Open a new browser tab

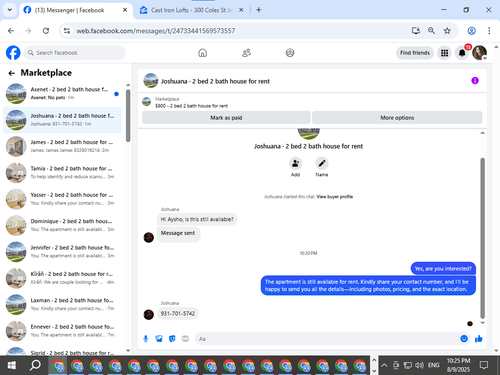pyautogui.click(x=258, y=10)
